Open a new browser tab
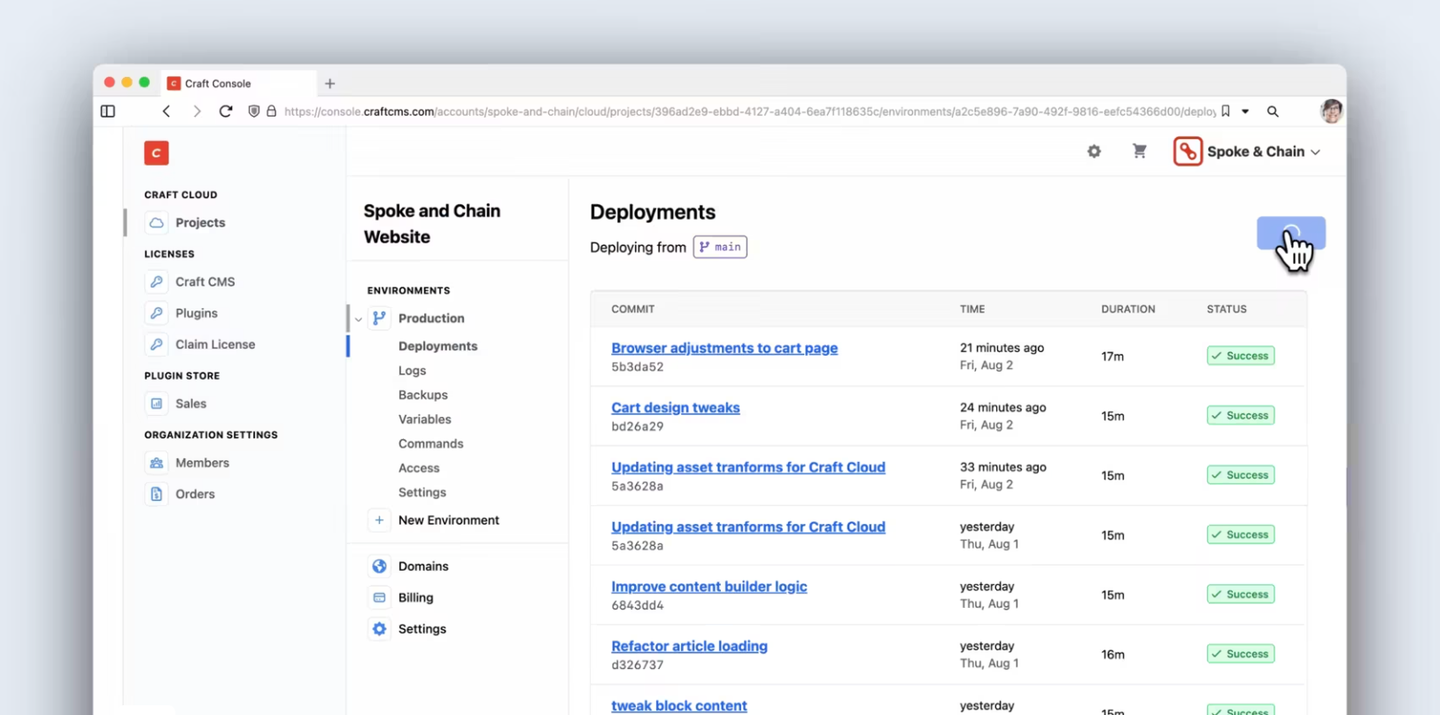Viewport: 1440px width, 715px height. pos(330,84)
